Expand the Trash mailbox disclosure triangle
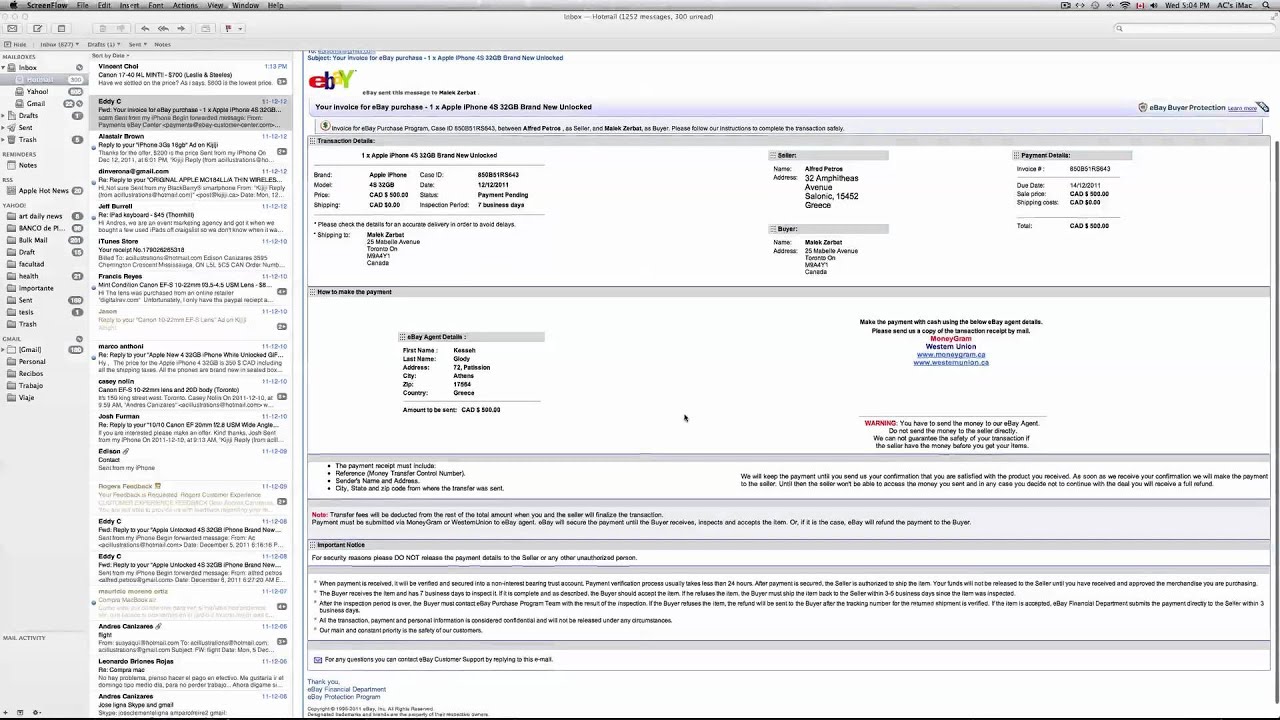This screenshot has height=720, width=1280. (x=5, y=140)
